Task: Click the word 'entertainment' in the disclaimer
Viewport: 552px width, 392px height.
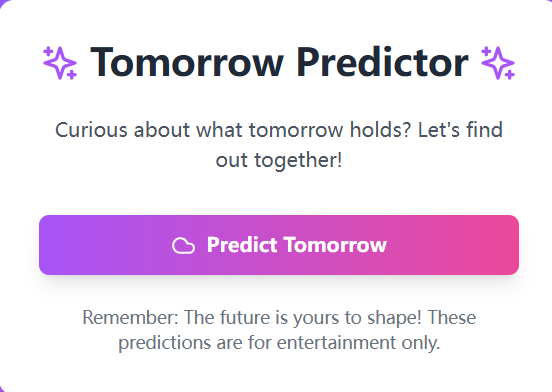Action: tap(337, 342)
